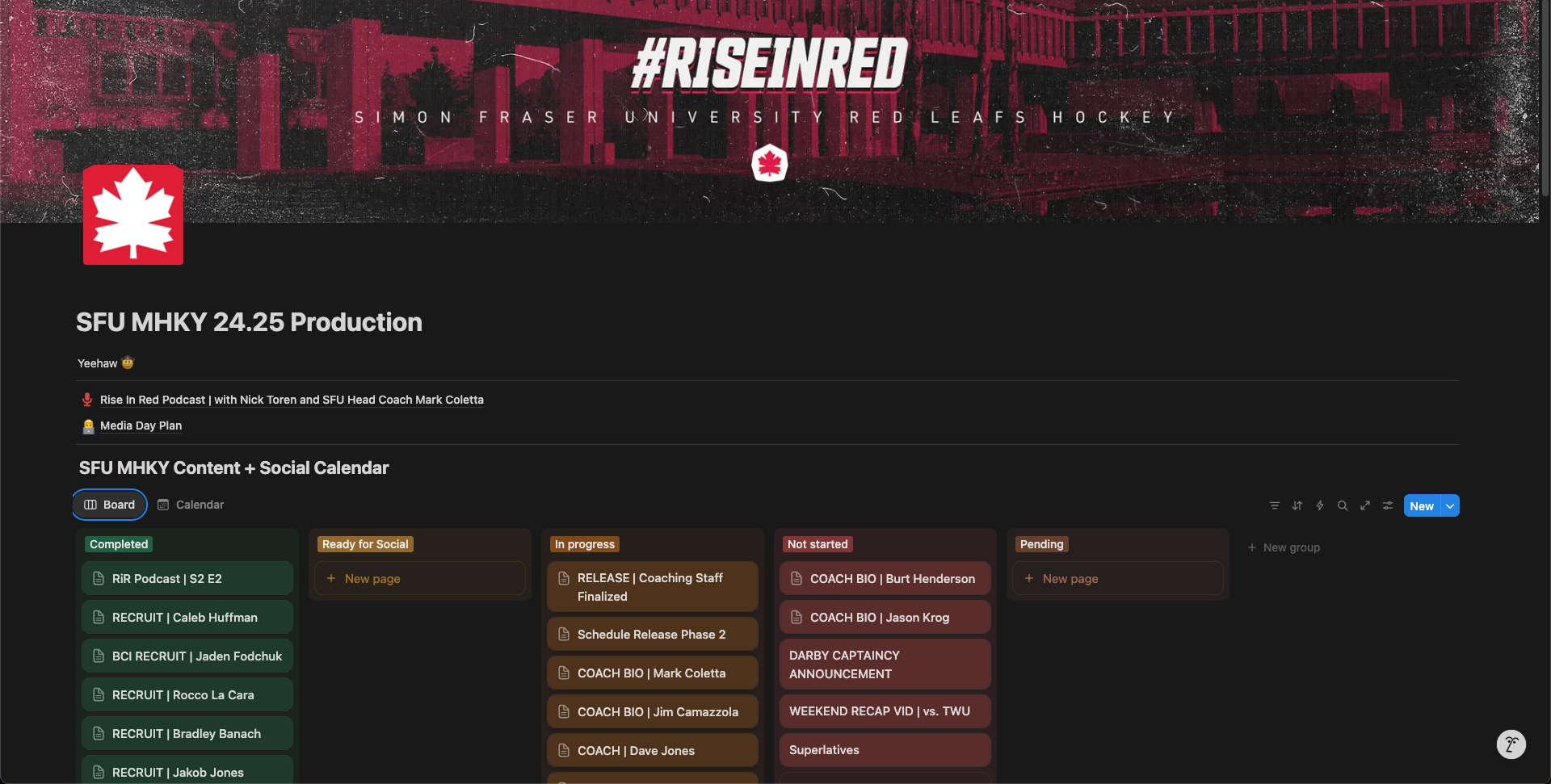Open BCI RECRUIT | Jaden Fodchuk card title
This screenshot has height=784, width=1551.
[x=197, y=656]
